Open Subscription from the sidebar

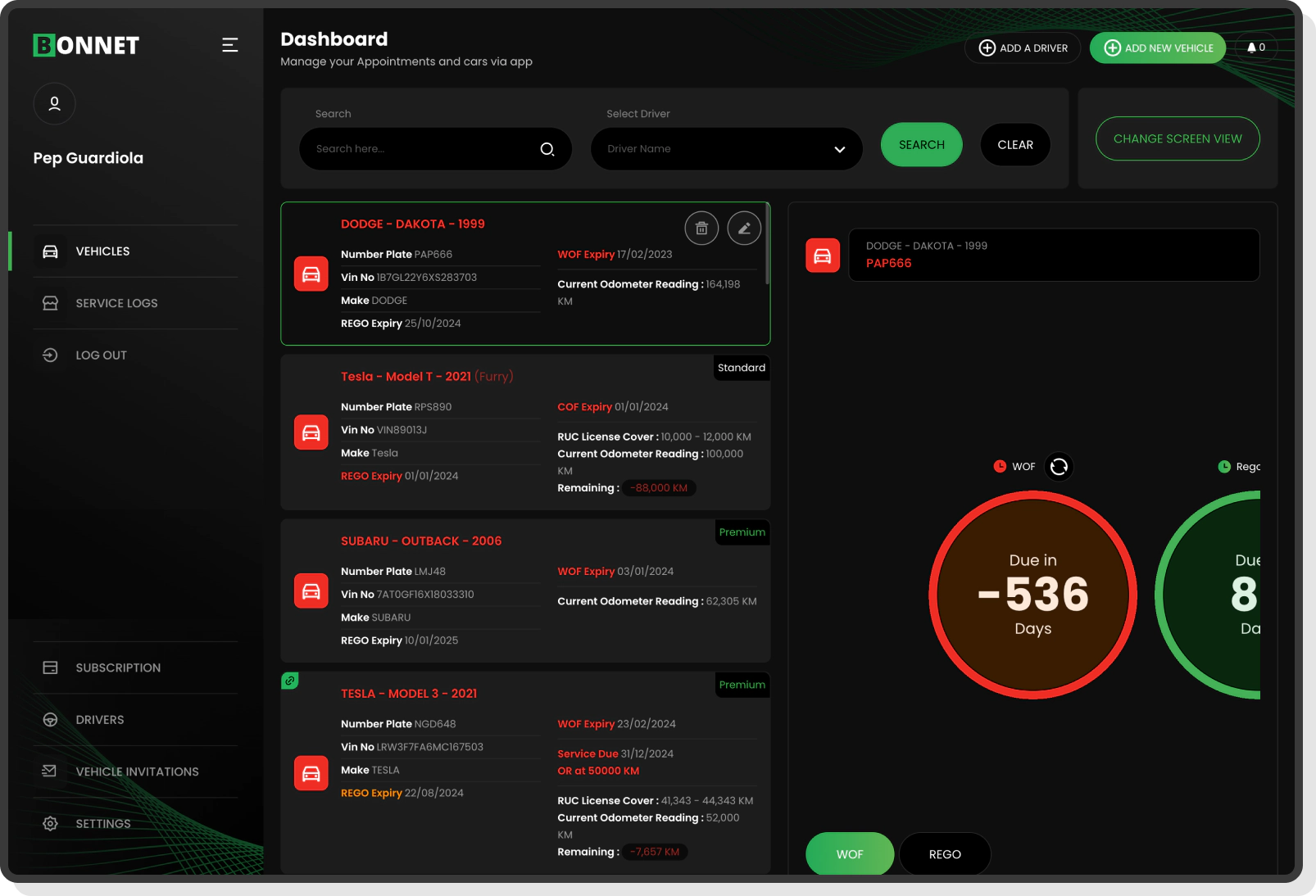pos(118,667)
